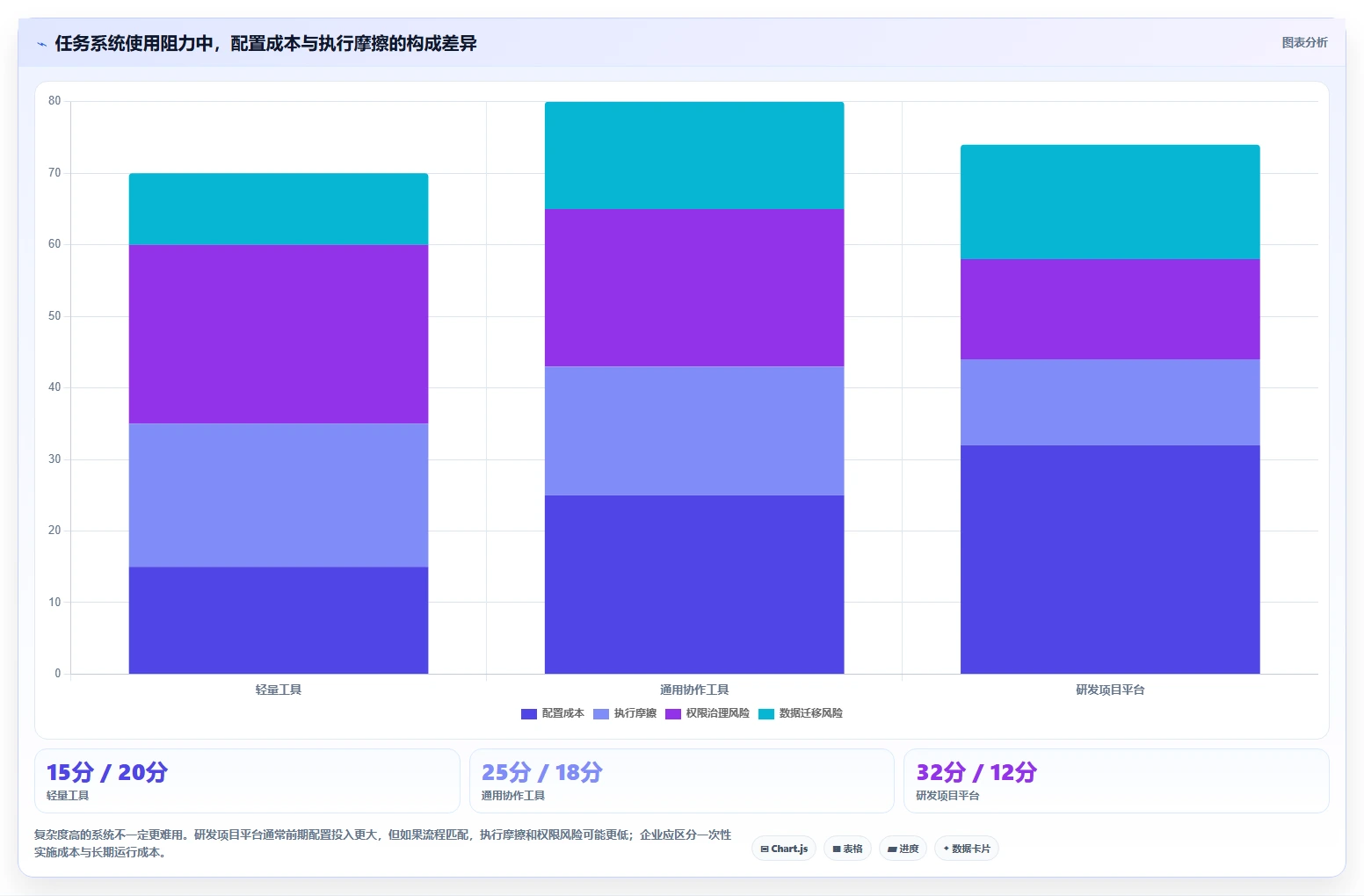Click the chart title about 配置成本与执行摩擦
This screenshot has height=896, width=1364.
tap(265, 43)
